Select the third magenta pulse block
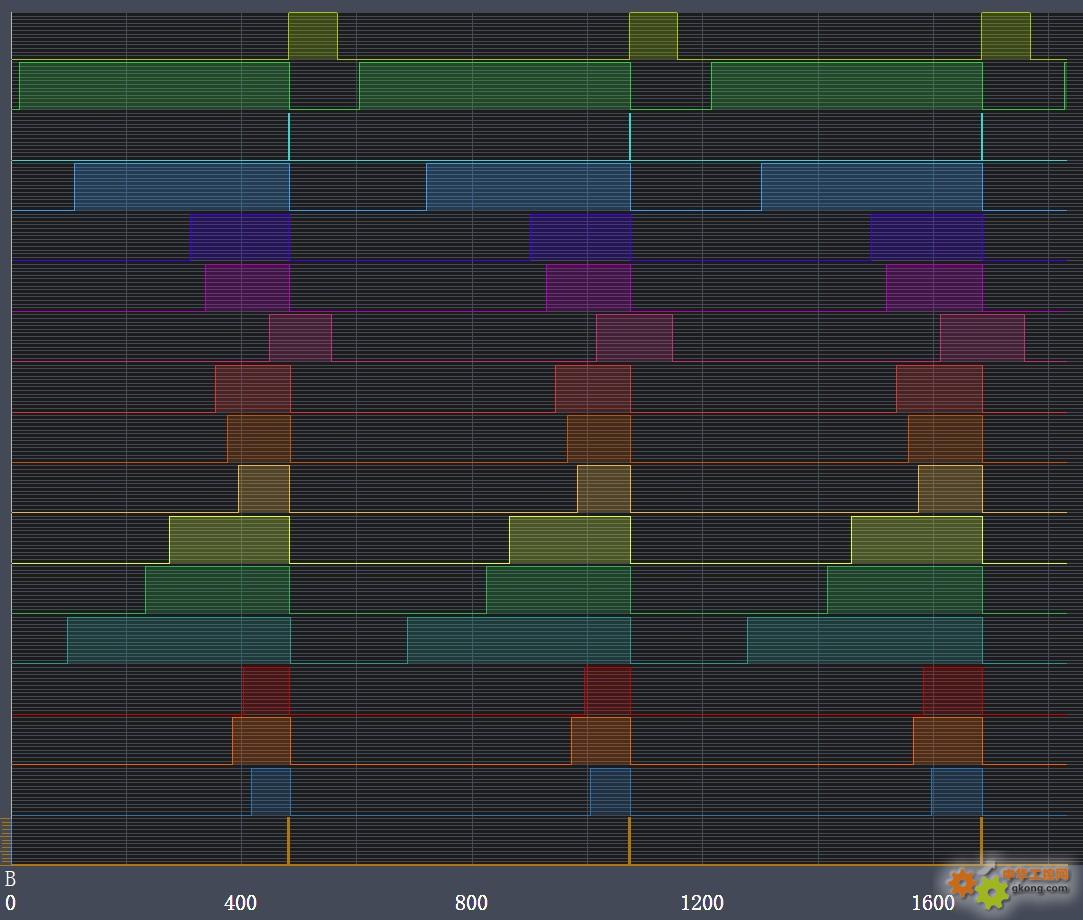This screenshot has width=1083, height=920. 934,287
